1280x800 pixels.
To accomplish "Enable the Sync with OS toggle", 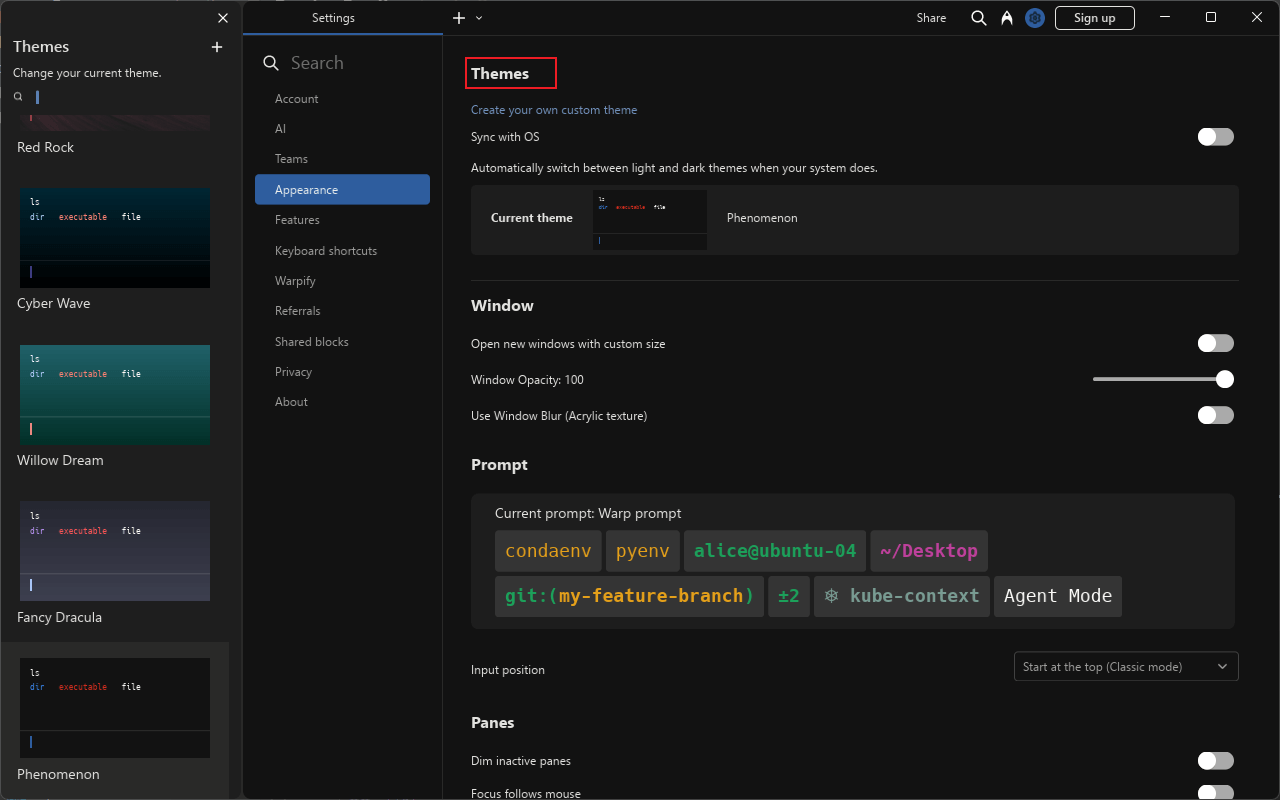I will (1215, 137).
